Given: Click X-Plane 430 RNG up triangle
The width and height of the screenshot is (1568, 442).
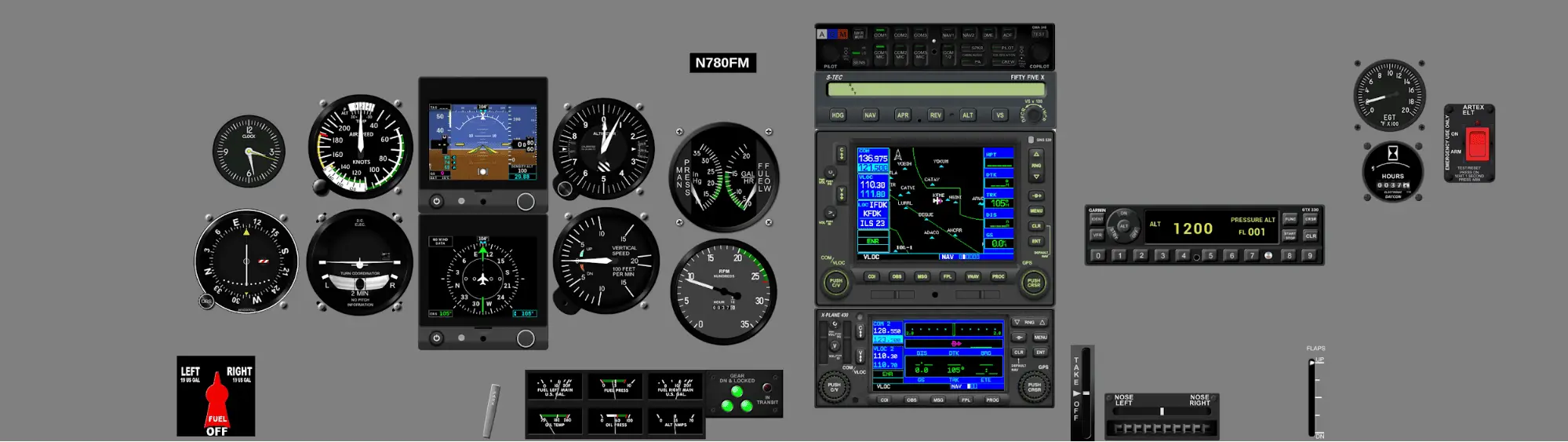Looking at the screenshot, I should (1042, 322).
